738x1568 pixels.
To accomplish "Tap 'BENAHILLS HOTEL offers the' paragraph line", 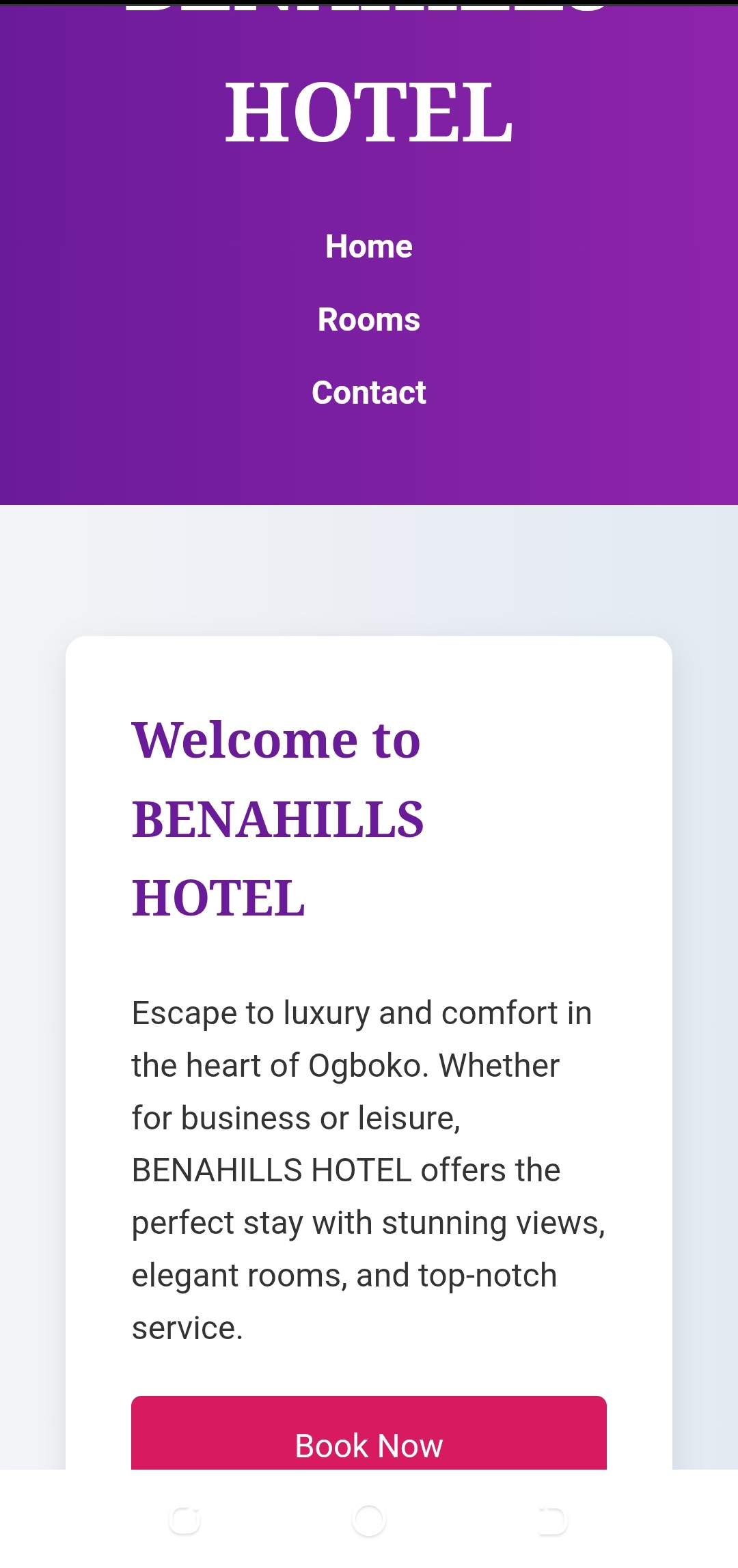I will click(346, 1170).
